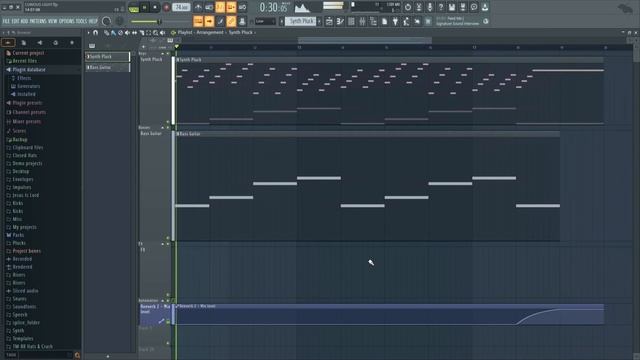Open the Channel rack view icon
The height and width of the screenshot is (360, 640).
351,21
